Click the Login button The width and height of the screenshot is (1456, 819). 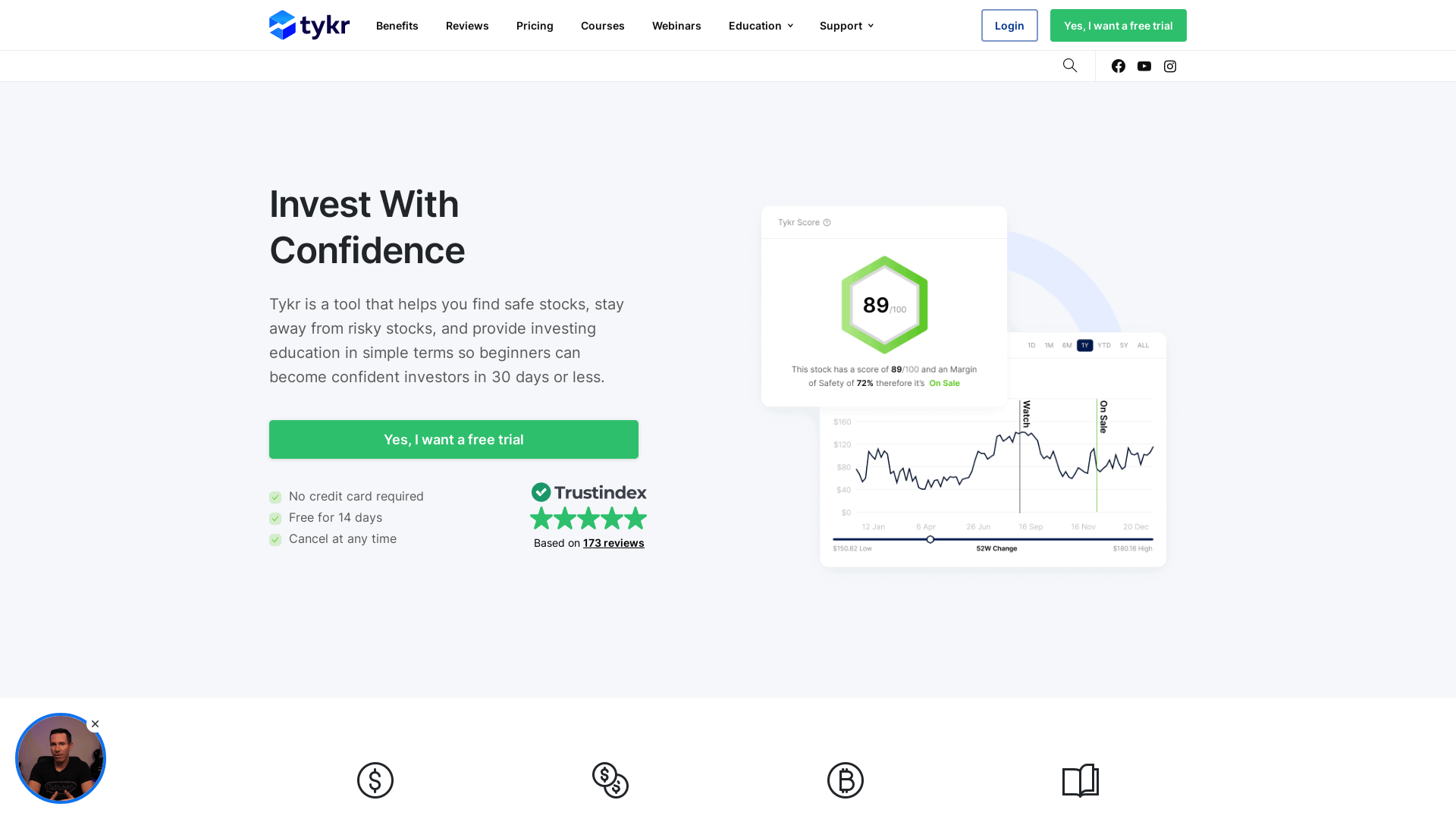[x=1009, y=25]
